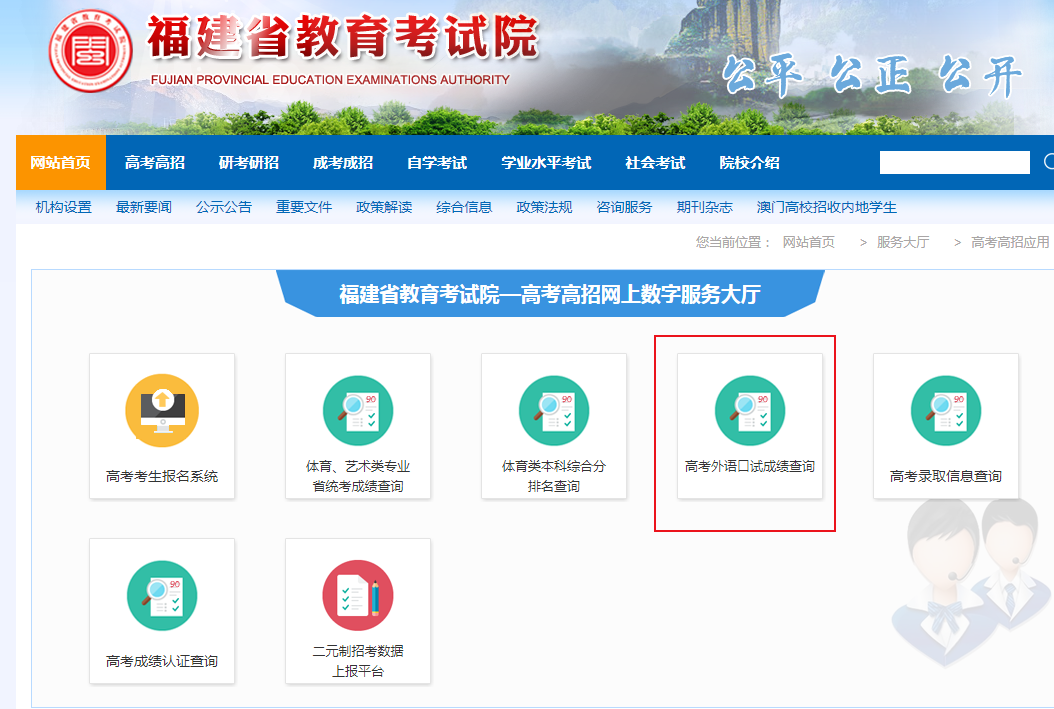The image size is (1054, 709).
Task: Open the 综合信息 submenu link
Action: 464,207
